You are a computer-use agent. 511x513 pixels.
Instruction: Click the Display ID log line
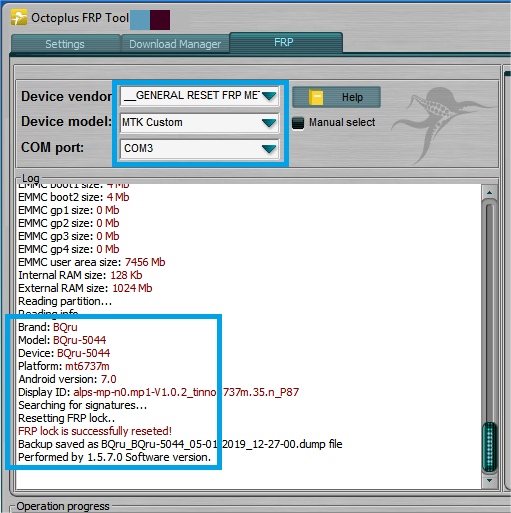[158, 392]
